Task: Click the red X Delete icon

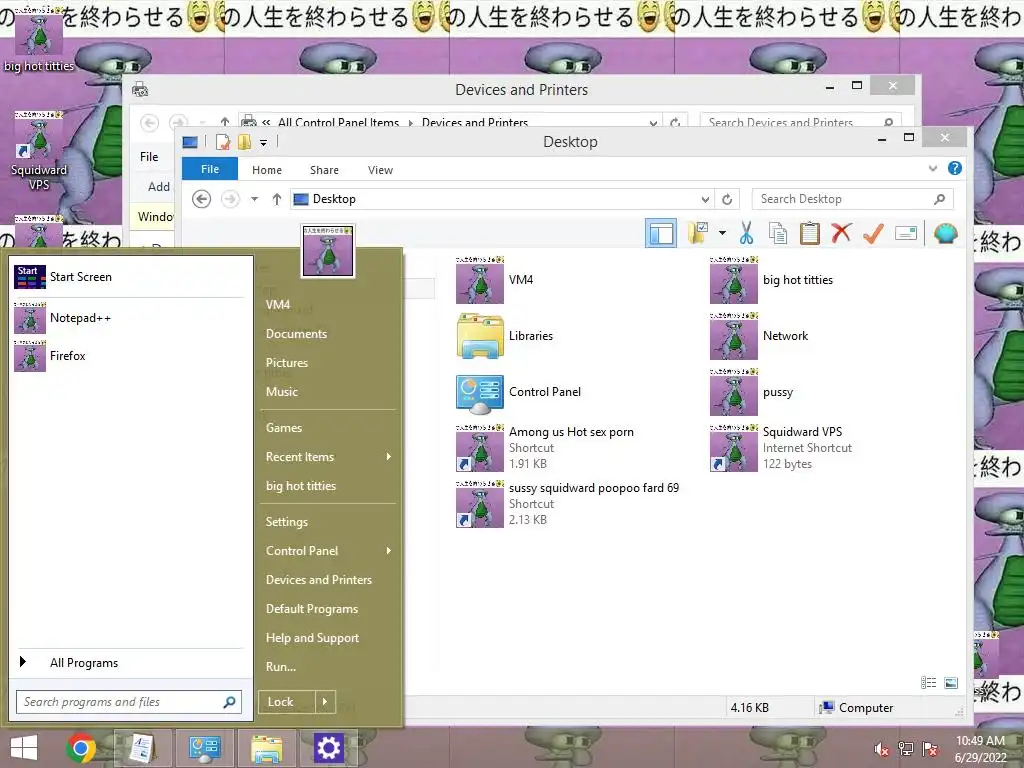Action: pyautogui.click(x=841, y=232)
